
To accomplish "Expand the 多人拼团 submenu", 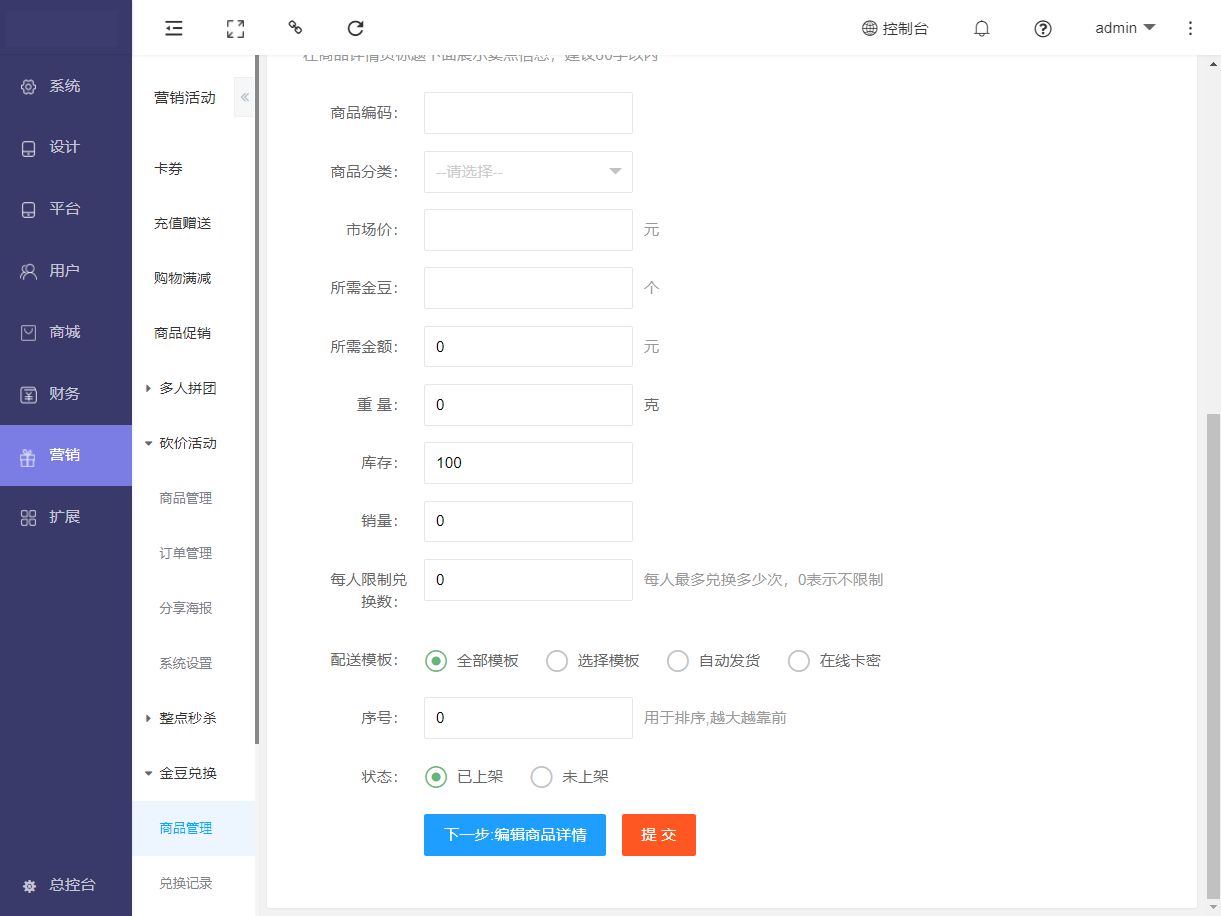I will [x=187, y=388].
